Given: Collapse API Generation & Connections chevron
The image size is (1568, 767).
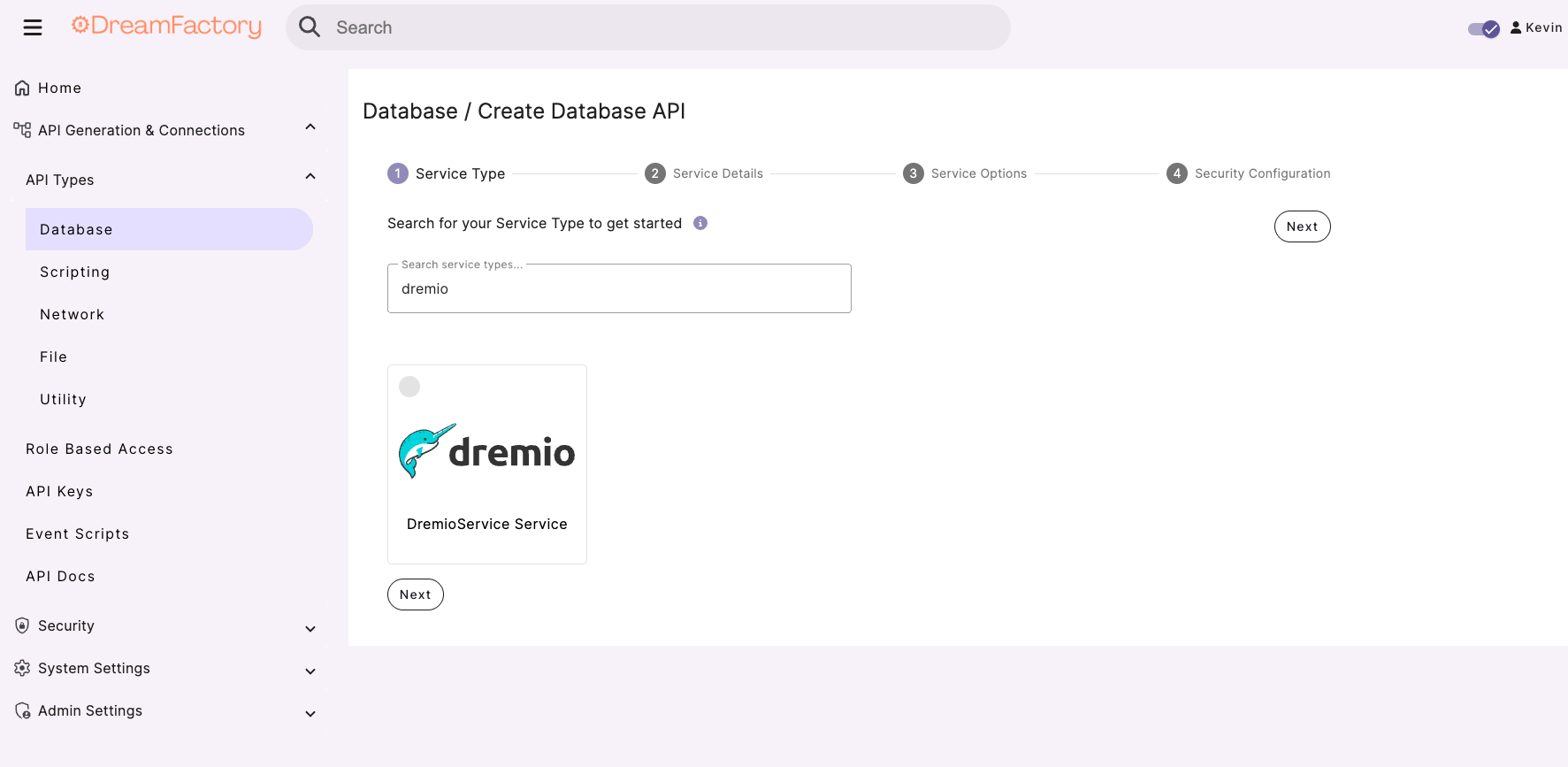Looking at the screenshot, I should pyautogui.click(x=310, y=127).
